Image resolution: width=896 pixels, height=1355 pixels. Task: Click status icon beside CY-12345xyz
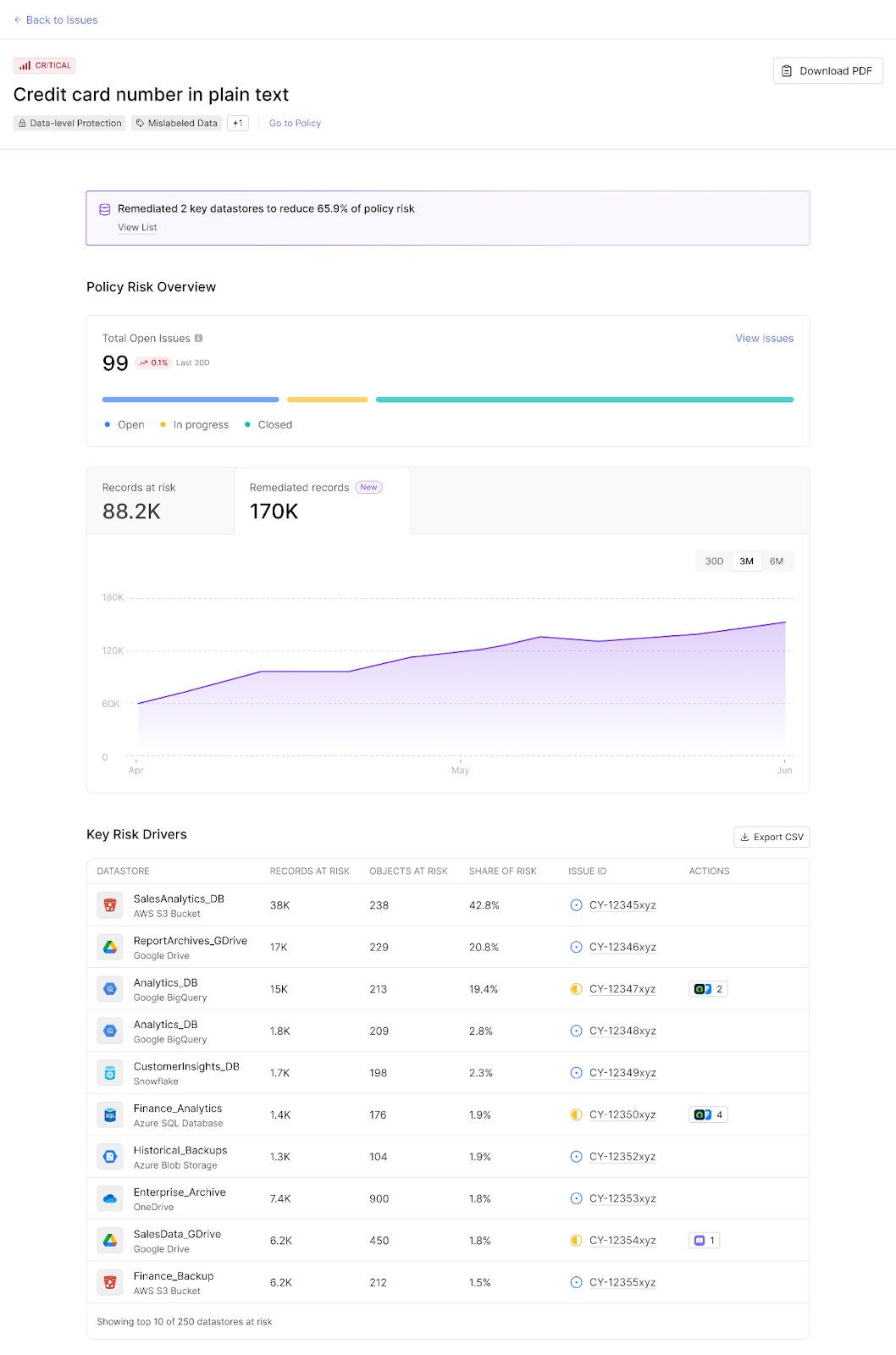coord(576,905)
